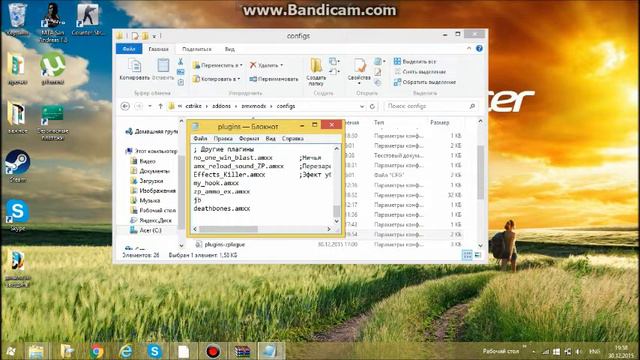640x360 pixels.
Task: Switch to Поделиться ribbon tab
Action: (x=197, y=49)
